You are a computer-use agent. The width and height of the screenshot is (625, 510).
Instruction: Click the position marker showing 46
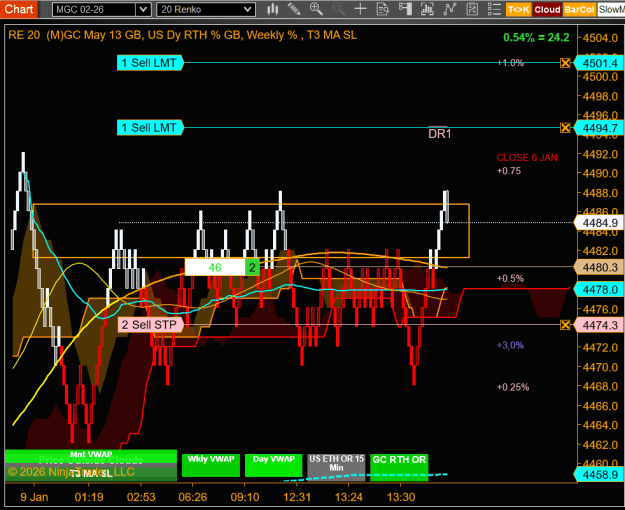(x=215, y=267)
